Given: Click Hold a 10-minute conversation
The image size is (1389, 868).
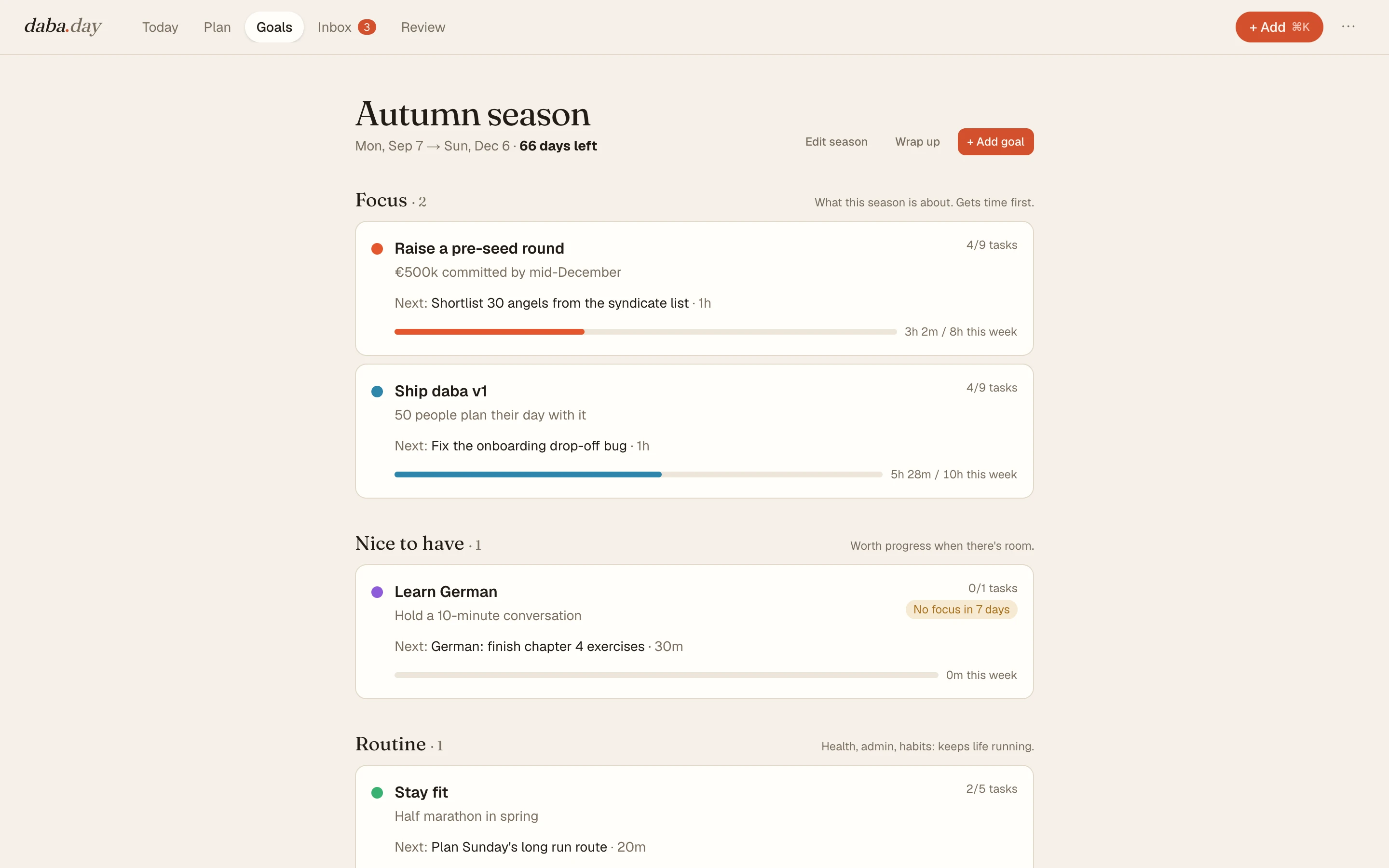Looking at the screenshot, I should 488,615.
